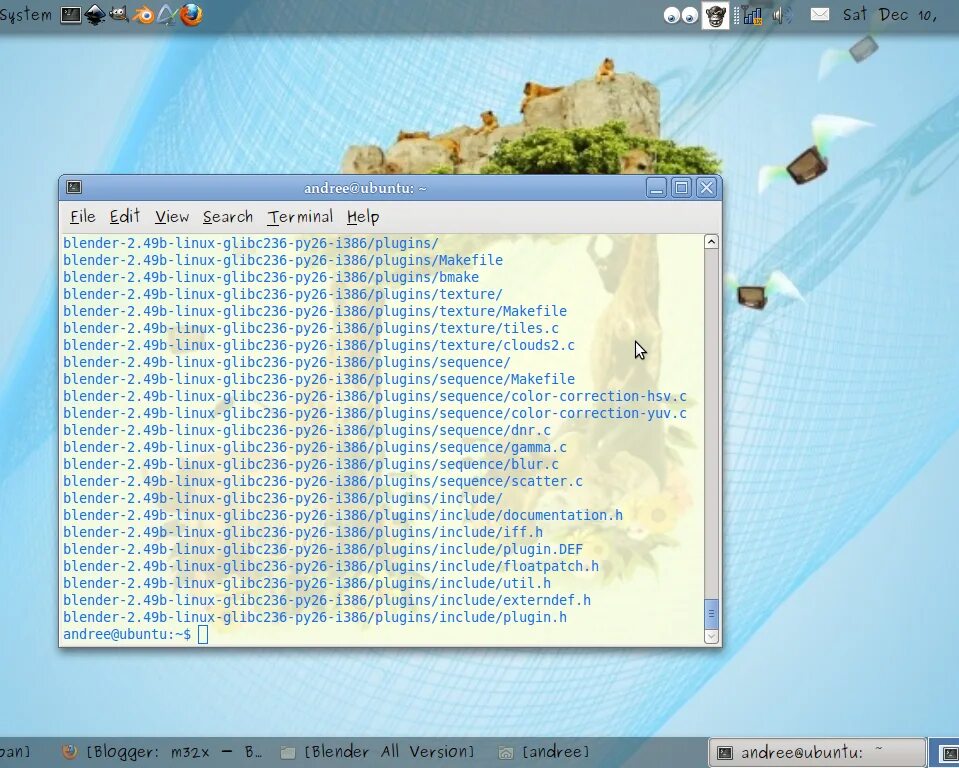Screen dimensions: 959x768
Task: Open the Terminal menu
Action: tap(300, 216)
